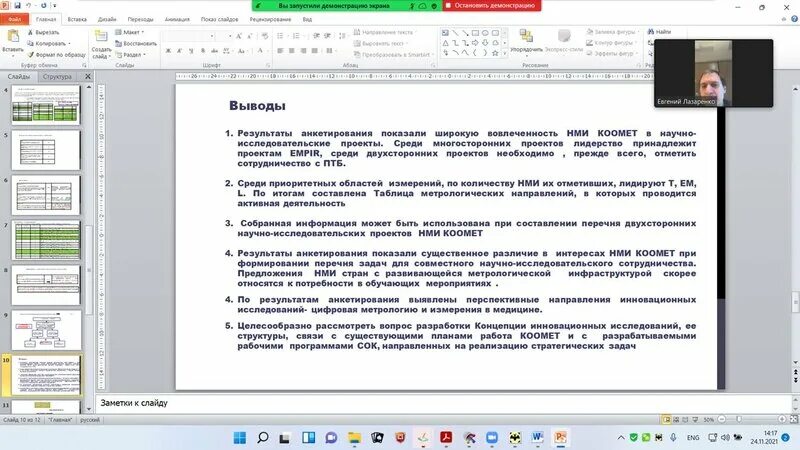Open PowerPoint help question mark
This screenshot has width=800, height=450.
coord(794,19)
